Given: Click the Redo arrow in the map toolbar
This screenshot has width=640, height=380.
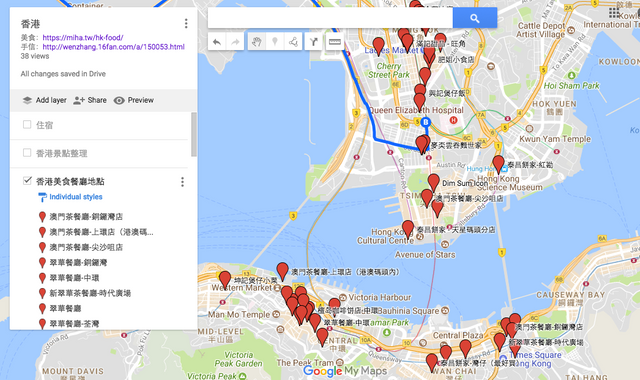Looking at the screenshot, I should (236, 42).
